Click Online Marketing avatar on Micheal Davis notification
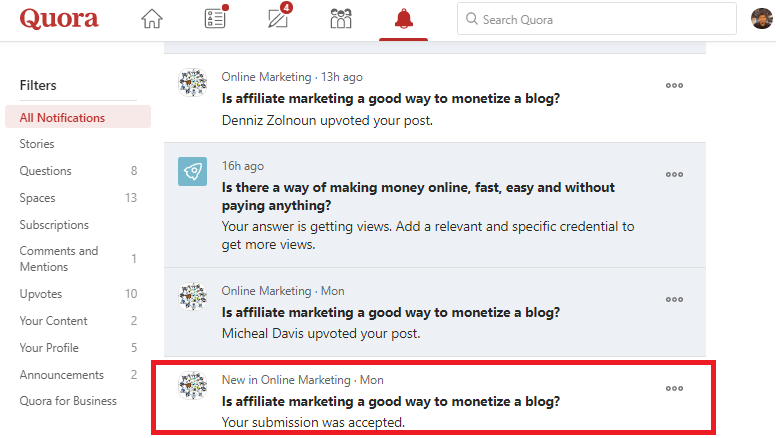Image resolution: width=776 pixels, height=438 pixels. point(193,296)
